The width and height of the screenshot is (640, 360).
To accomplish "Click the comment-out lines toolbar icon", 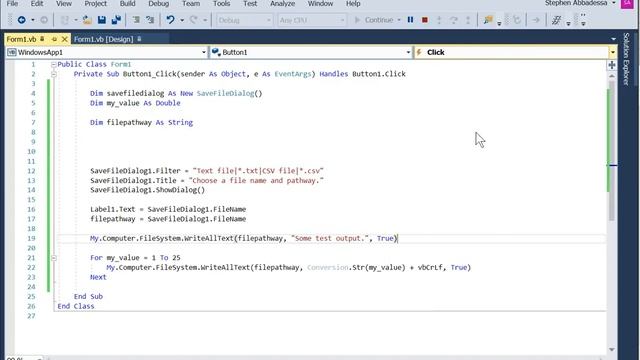I will pyautogui.click(x=136, y=20).
